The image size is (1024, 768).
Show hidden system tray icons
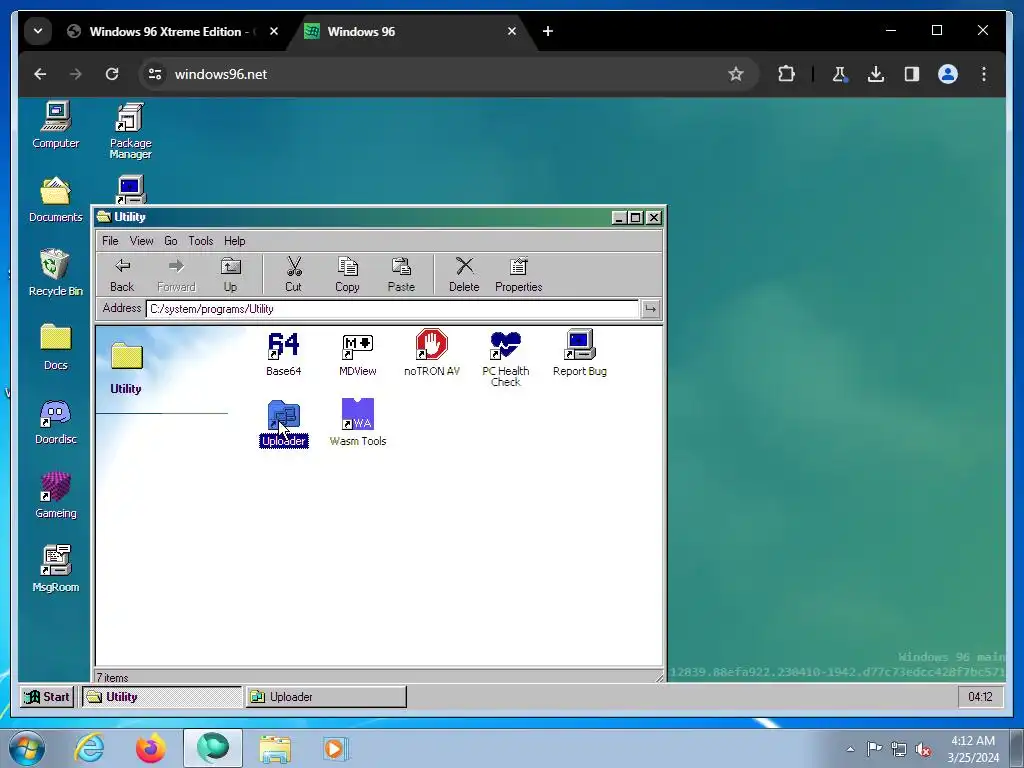tap(850, 749)
